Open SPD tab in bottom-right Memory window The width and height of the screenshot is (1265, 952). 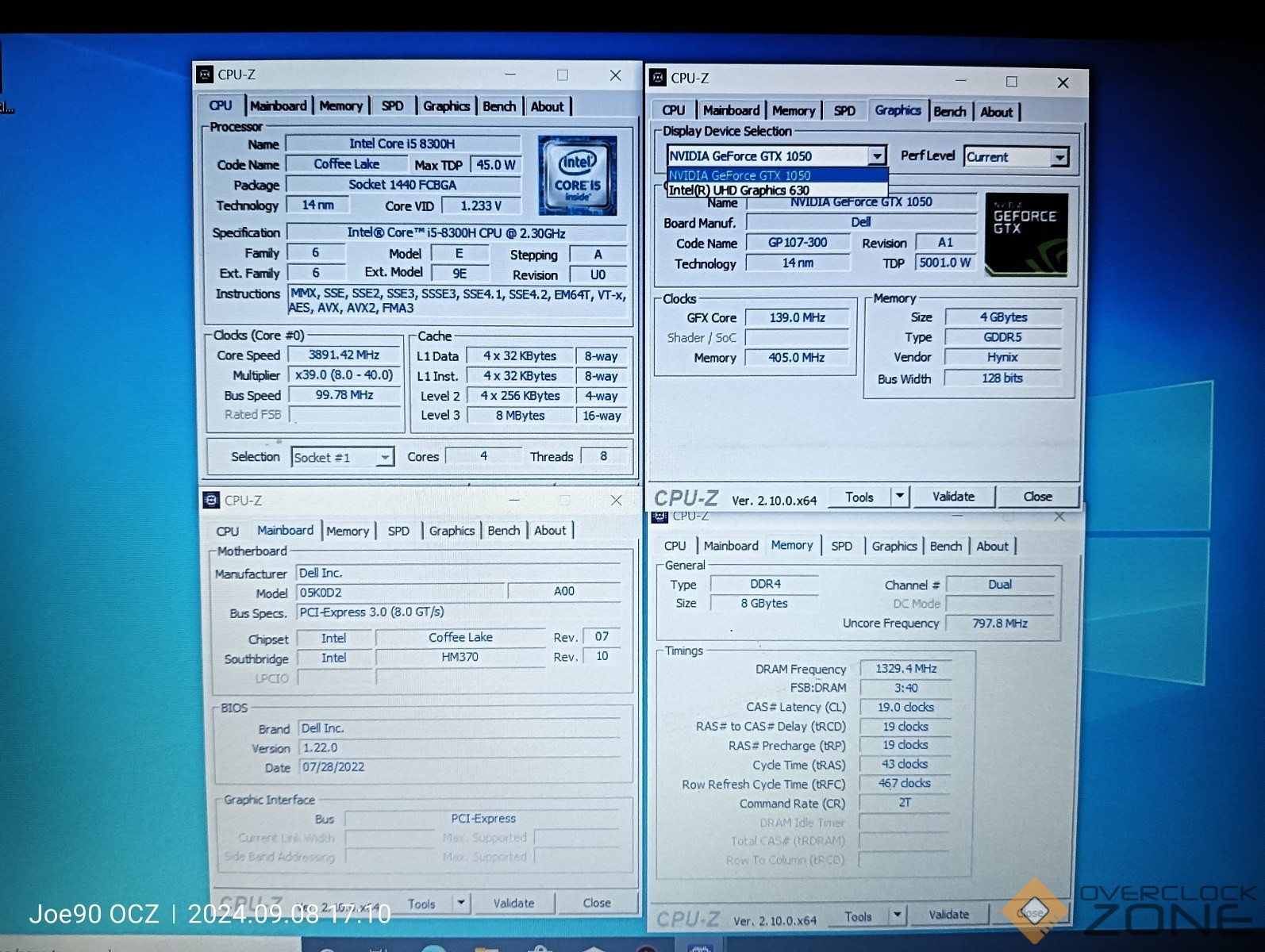coord(842,546)
